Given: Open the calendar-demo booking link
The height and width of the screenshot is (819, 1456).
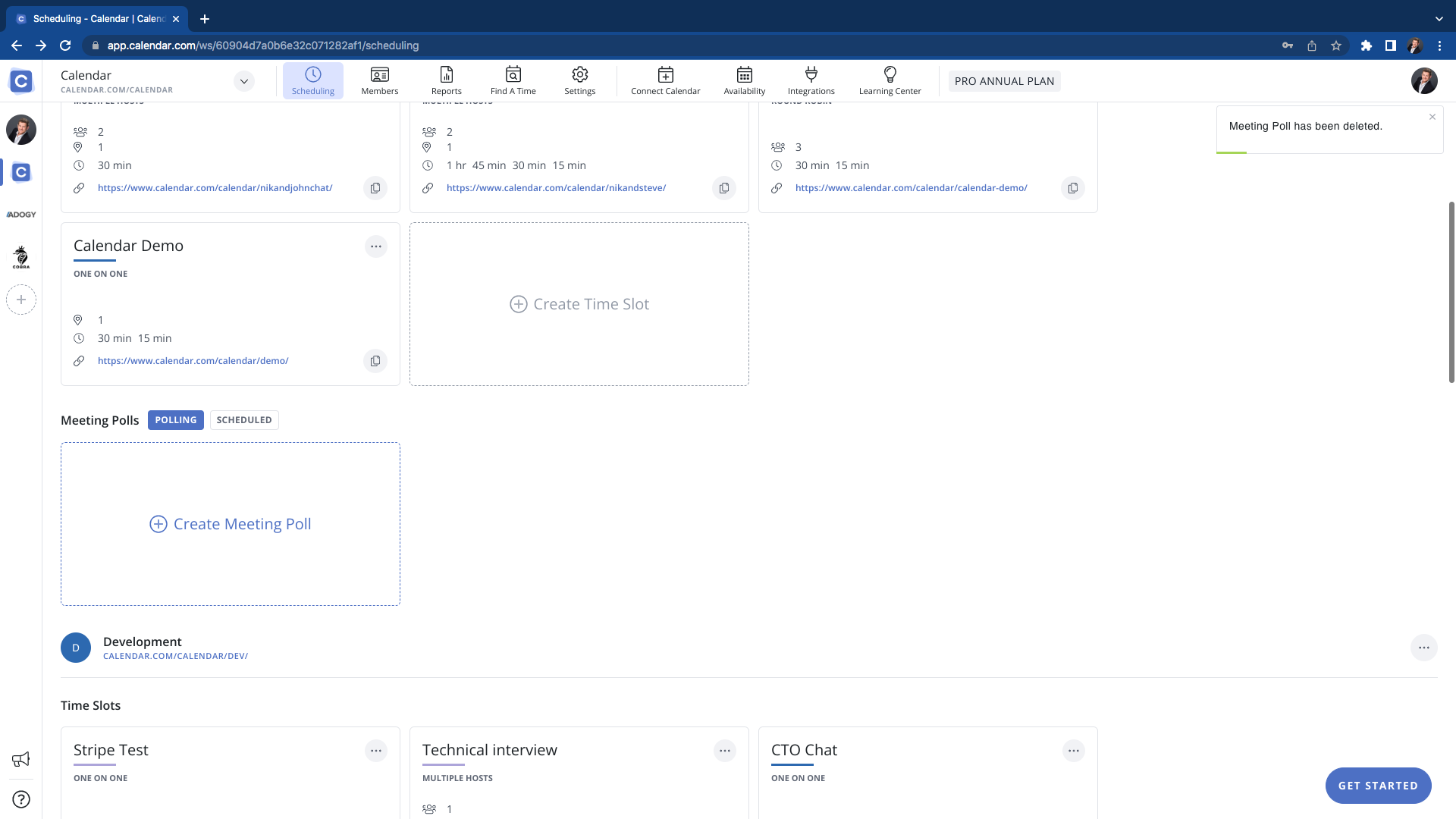Looking at the screenshot, I should pyautogui.click(x=911, y=188).
